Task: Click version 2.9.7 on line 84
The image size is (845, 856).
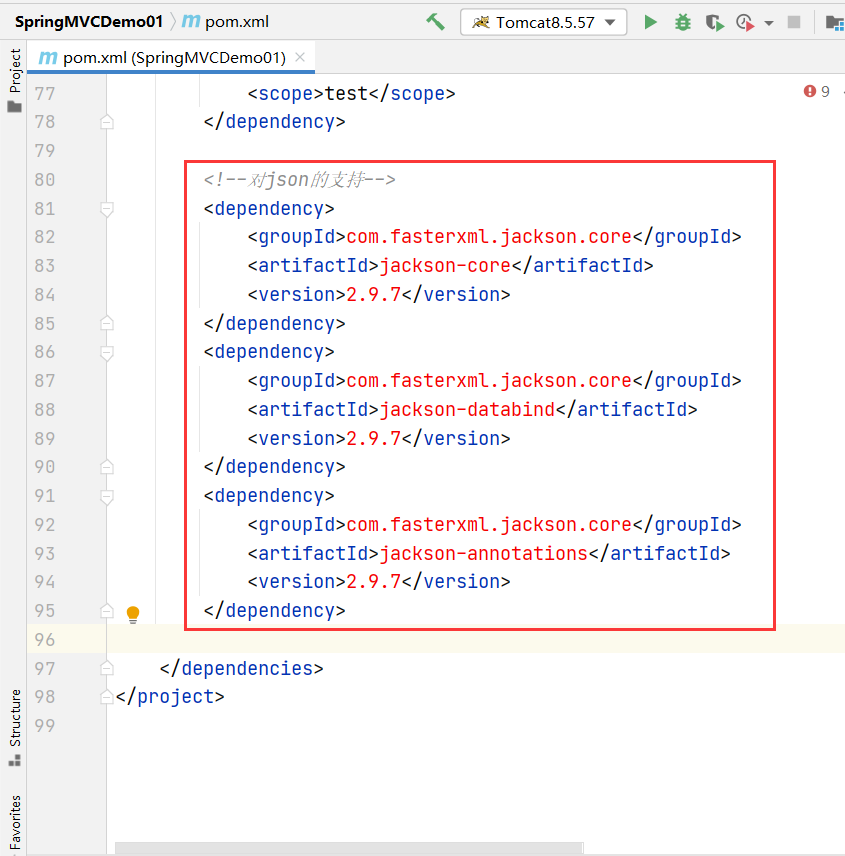Action: click(374, 295)
